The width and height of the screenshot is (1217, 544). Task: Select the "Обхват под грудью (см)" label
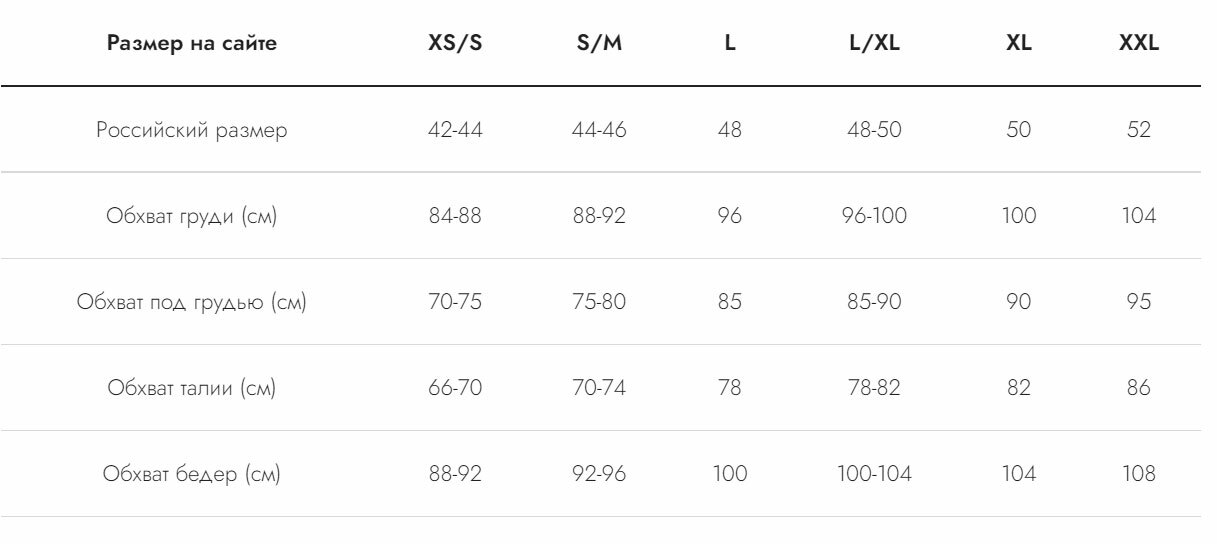[192, 302]
